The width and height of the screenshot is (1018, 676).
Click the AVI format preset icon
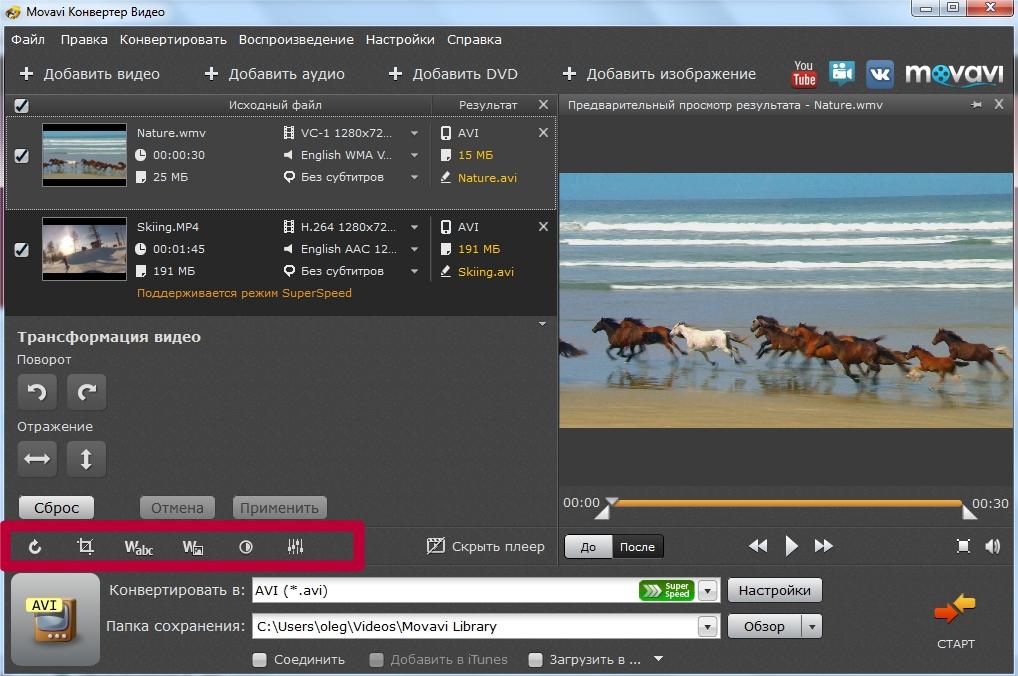click(x=55, y=619)
